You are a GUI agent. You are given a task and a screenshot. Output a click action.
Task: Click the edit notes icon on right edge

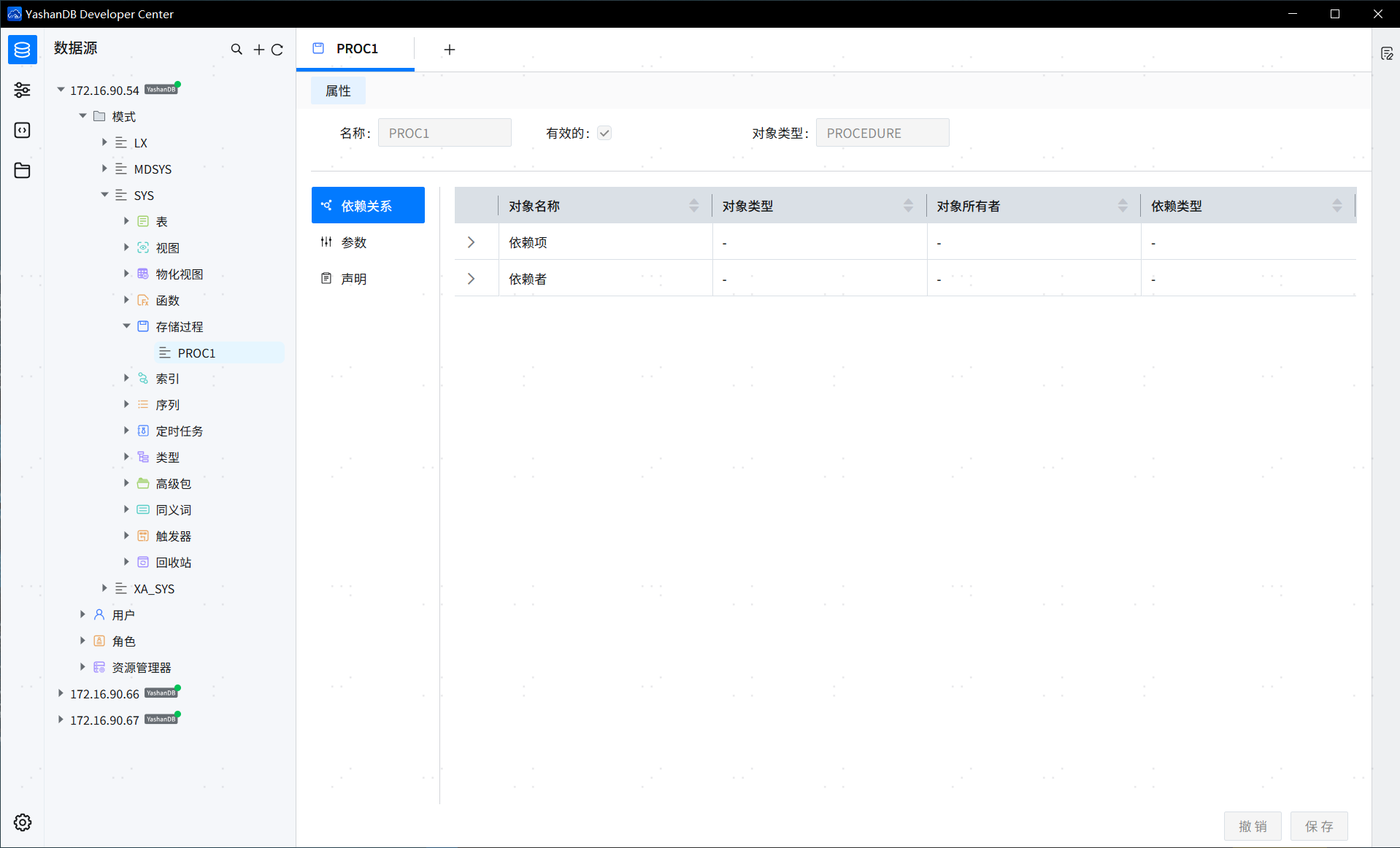1388,53
